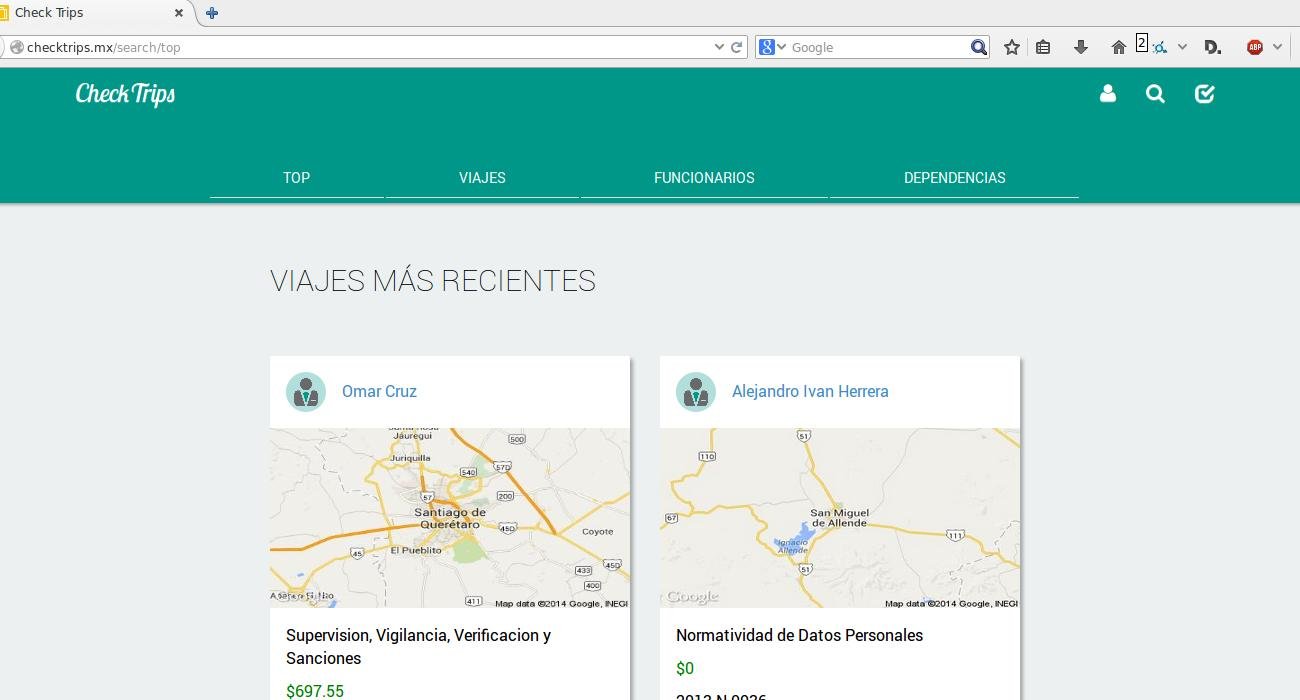Image resolution: width=1300 pixels, height=700 pixels.
Task: Select the Check Trips browser tab
Action: 95,13
